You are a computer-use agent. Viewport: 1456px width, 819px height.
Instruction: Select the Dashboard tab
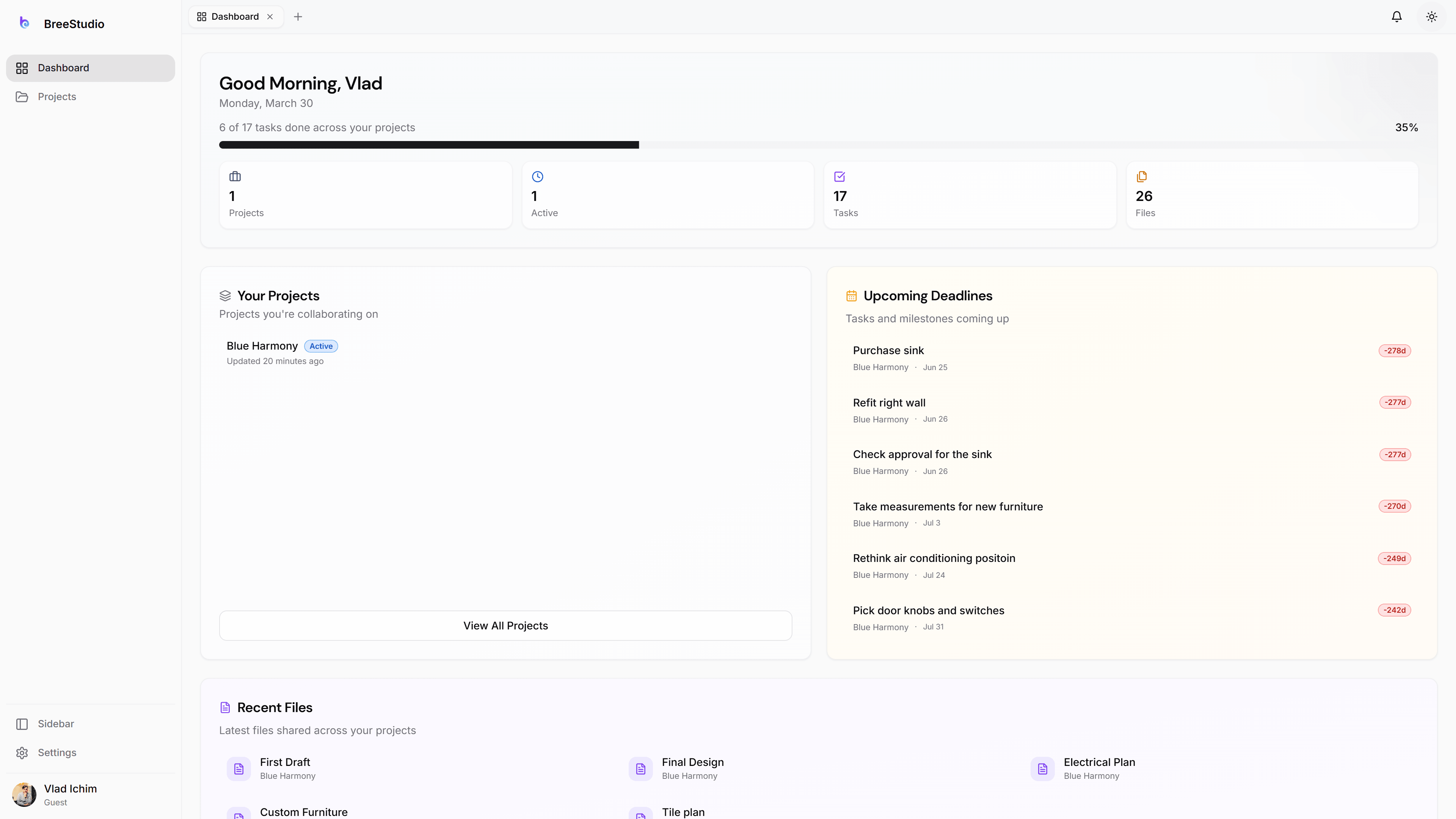coord(236,17)
